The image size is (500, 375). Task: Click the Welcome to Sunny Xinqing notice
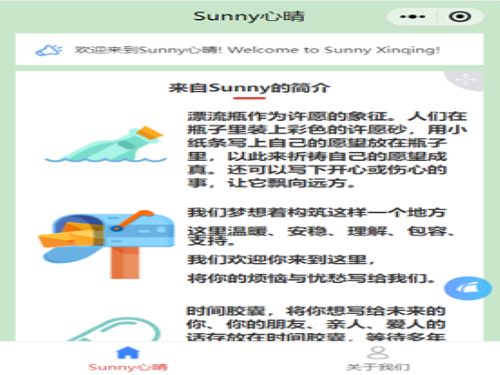pos(257,50)
